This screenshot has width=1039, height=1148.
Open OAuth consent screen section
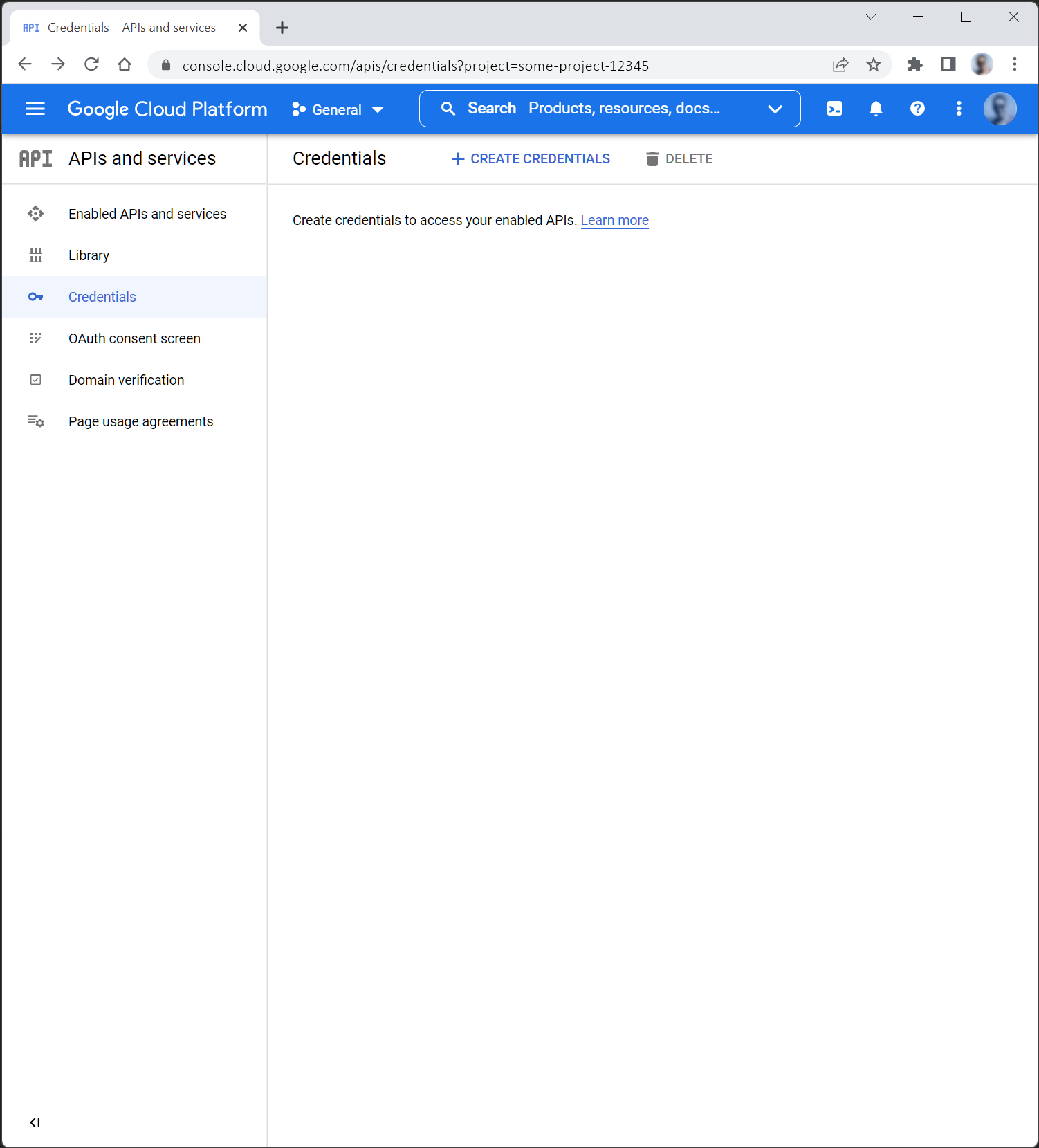point(134,338)
